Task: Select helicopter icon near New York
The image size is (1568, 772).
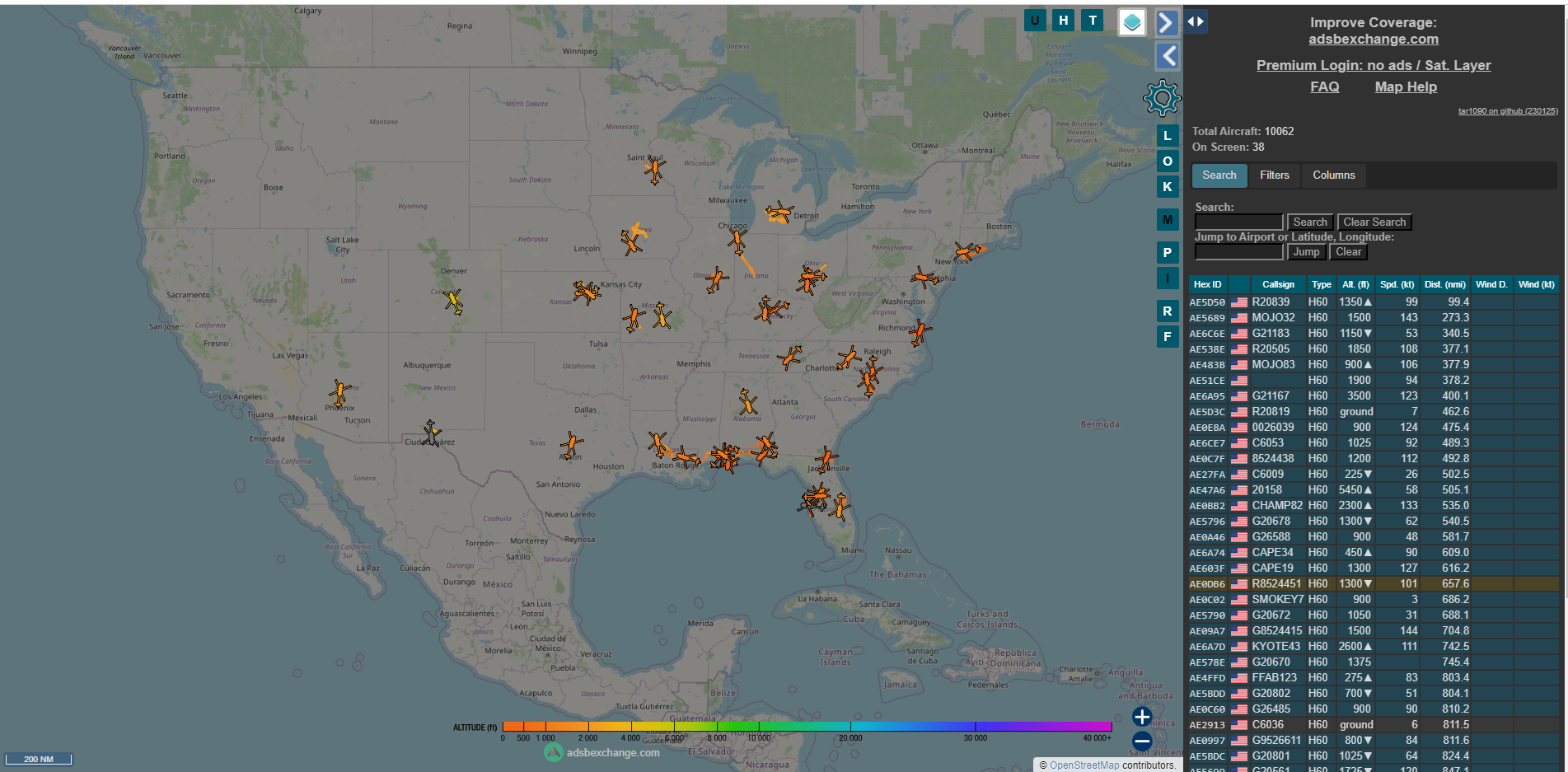Action: (x=966, y=250)
